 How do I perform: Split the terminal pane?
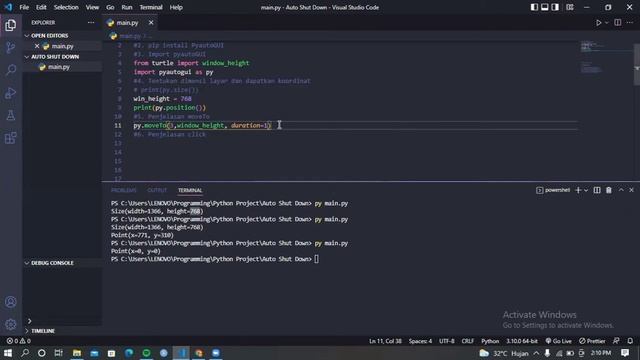[597, 190]
